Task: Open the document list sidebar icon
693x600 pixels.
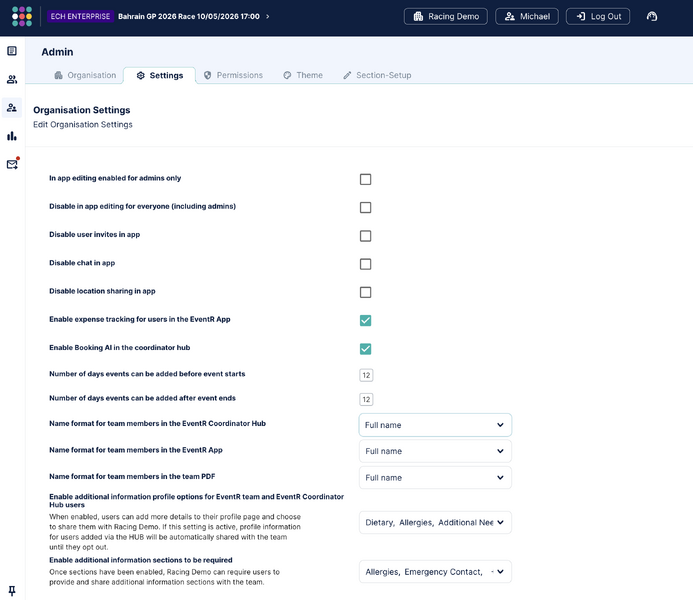Action: 12,51
